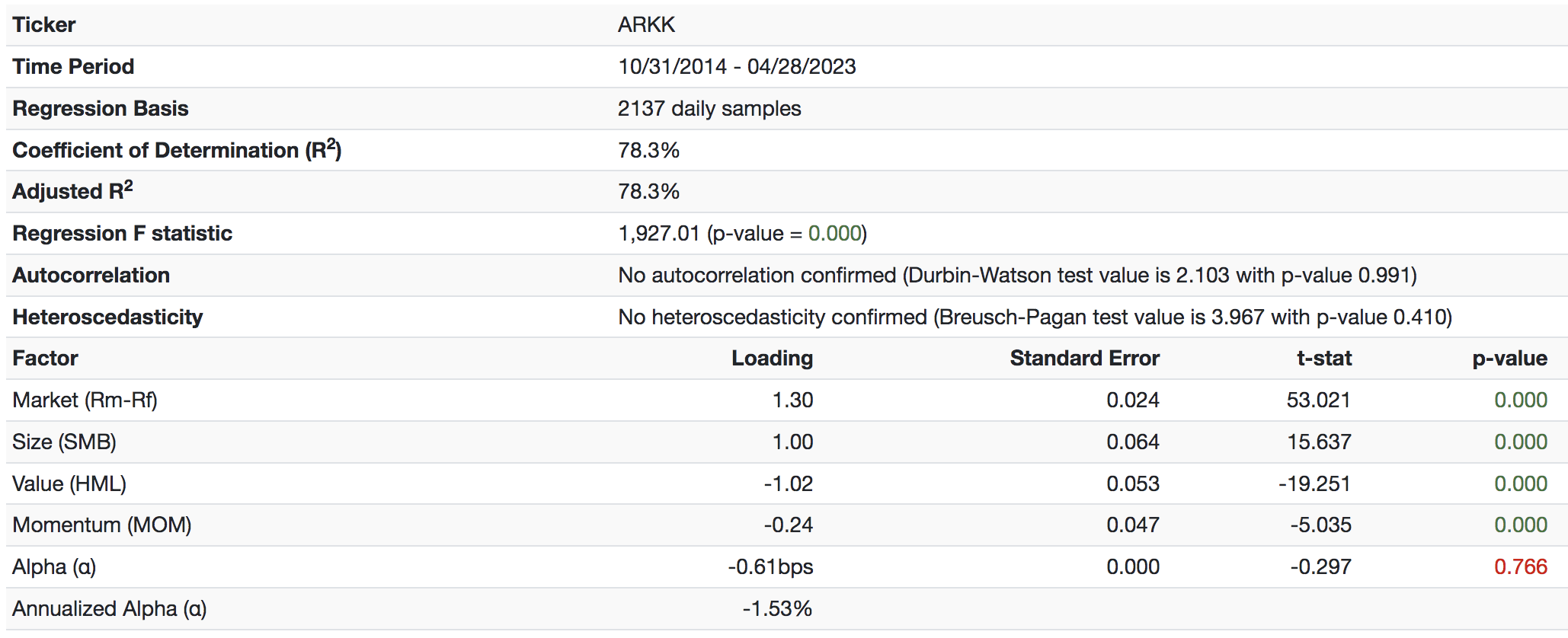This screenshot has height=638, width=1568.
Task: Click the p-value column header
Action: [1509, 359]
